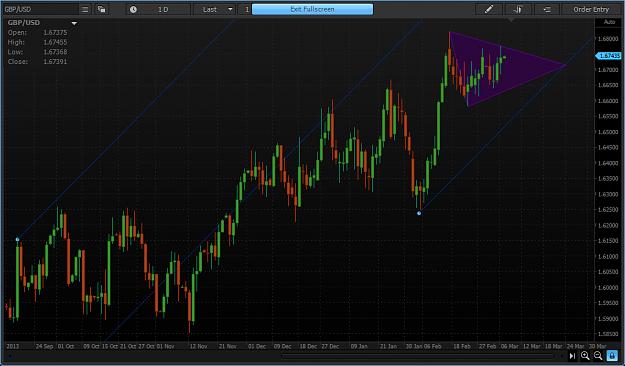Click the 18 Feb date axis label
The image size is (625, 366).
pos(462,346)
